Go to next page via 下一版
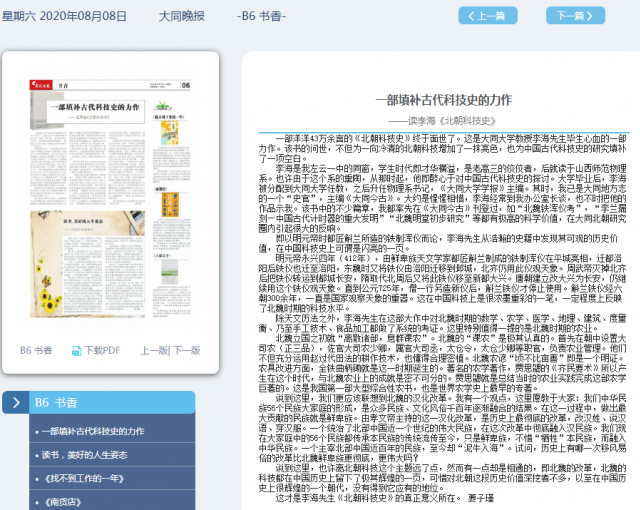 pos(187,351)
